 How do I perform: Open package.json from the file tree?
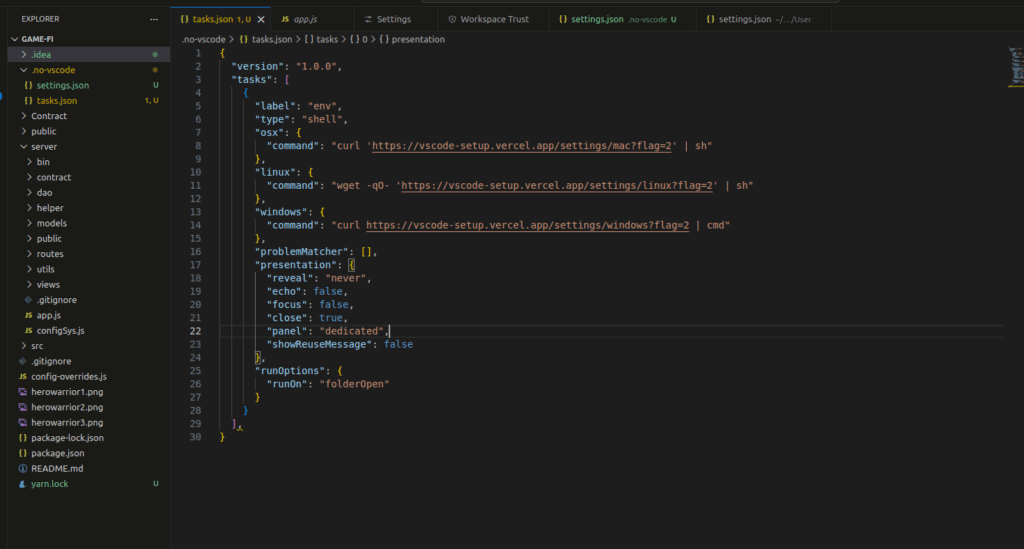click(57, 453)
